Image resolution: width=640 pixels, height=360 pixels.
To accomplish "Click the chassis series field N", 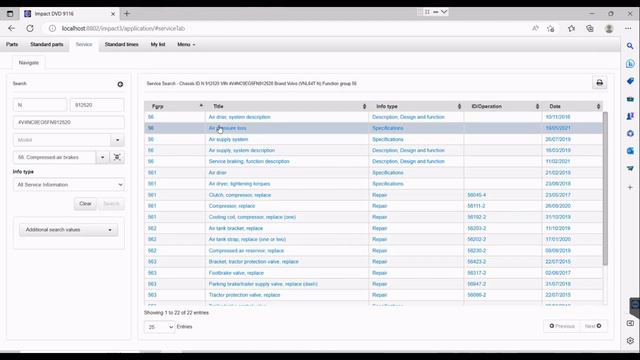I will coord(40,105).
